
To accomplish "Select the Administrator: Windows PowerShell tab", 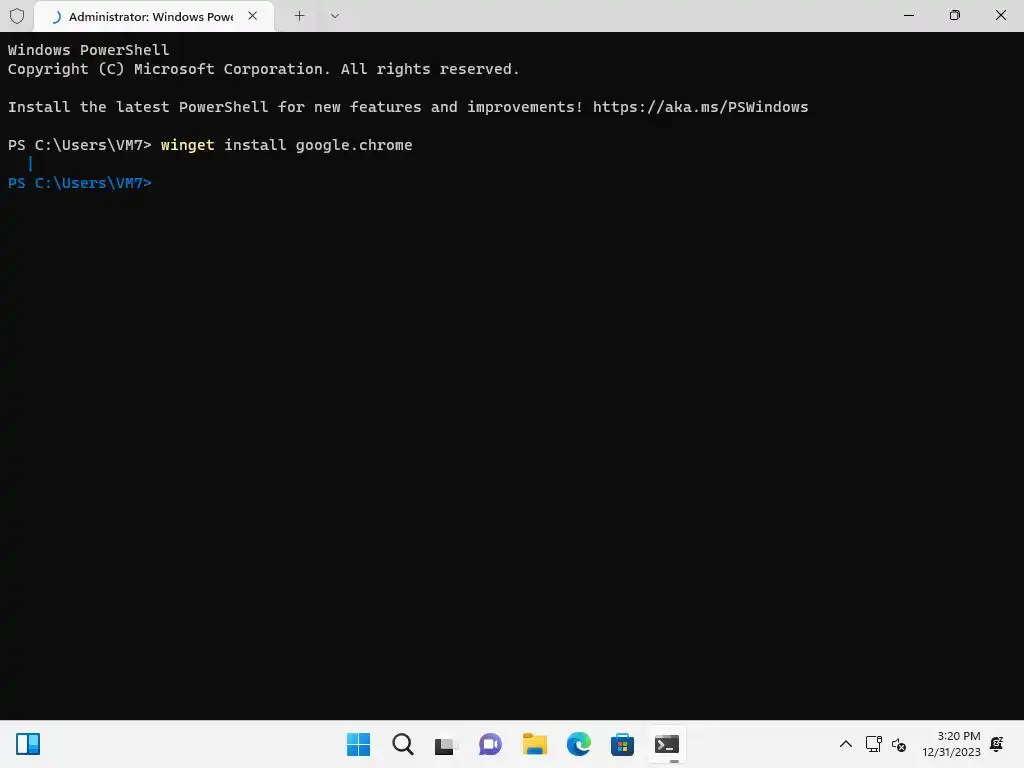I will [x=153, y=17].
